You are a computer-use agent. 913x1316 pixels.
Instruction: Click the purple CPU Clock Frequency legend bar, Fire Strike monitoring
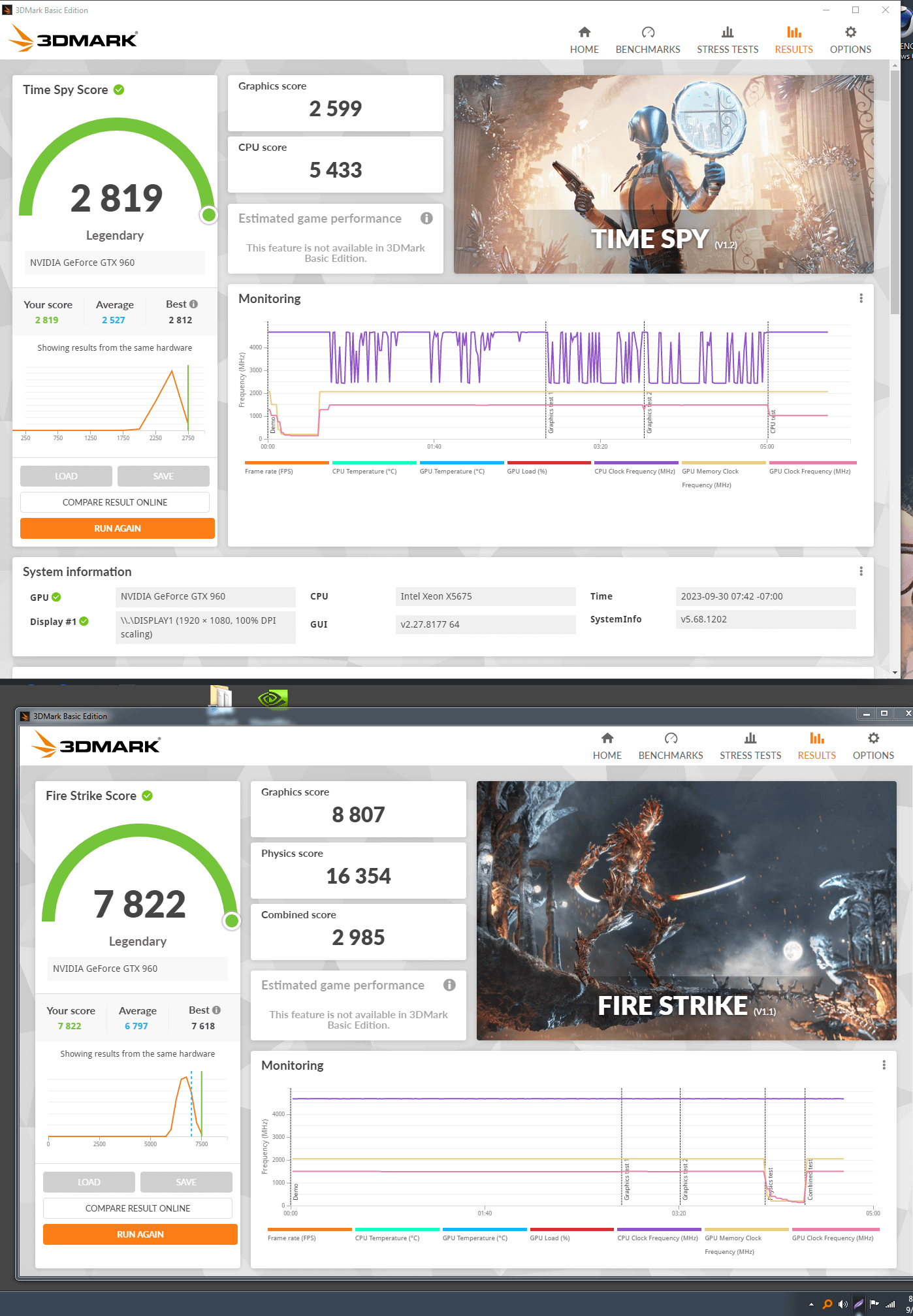(x=659, y=1229)
